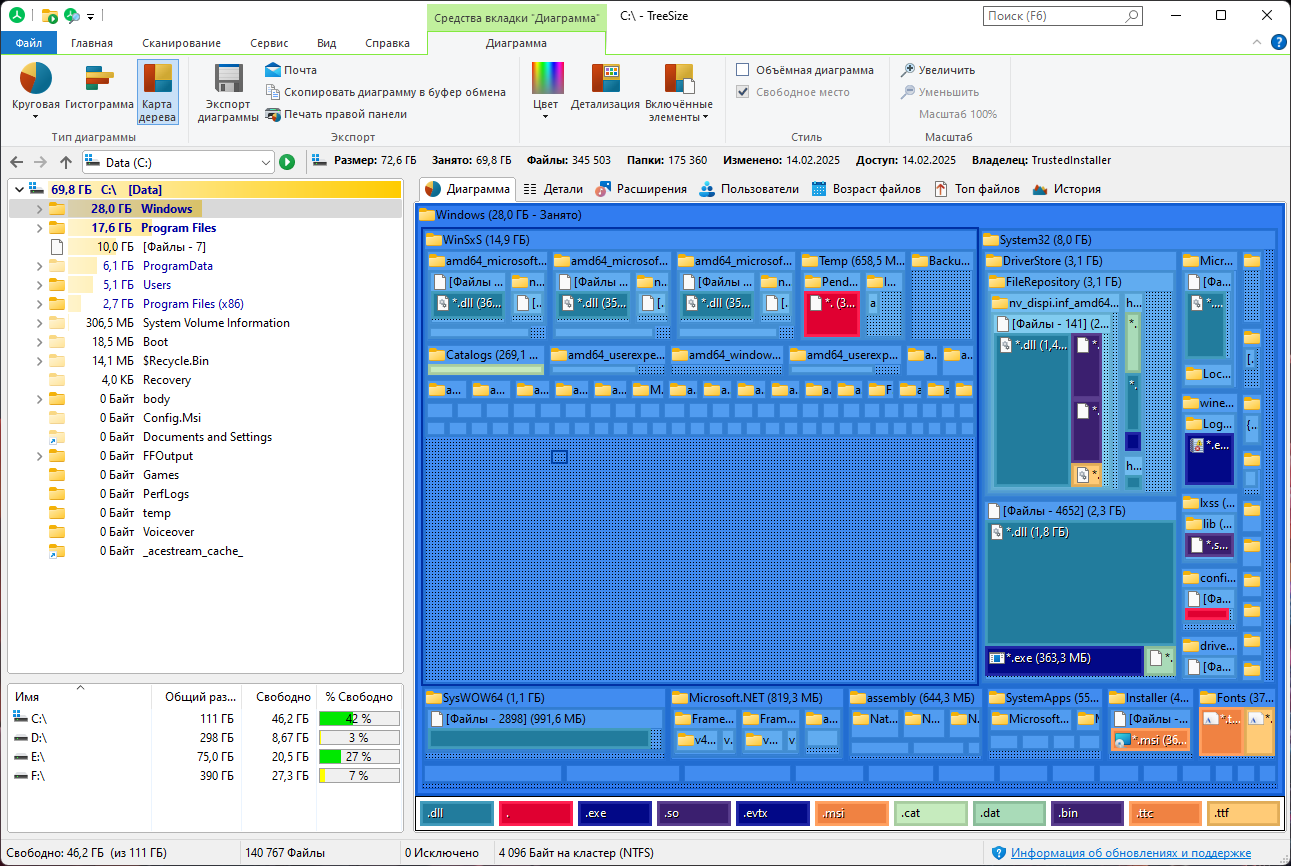Click the search magnifier icon
This screenshot has width=1291, height=866.
(x=1132, y=16)
